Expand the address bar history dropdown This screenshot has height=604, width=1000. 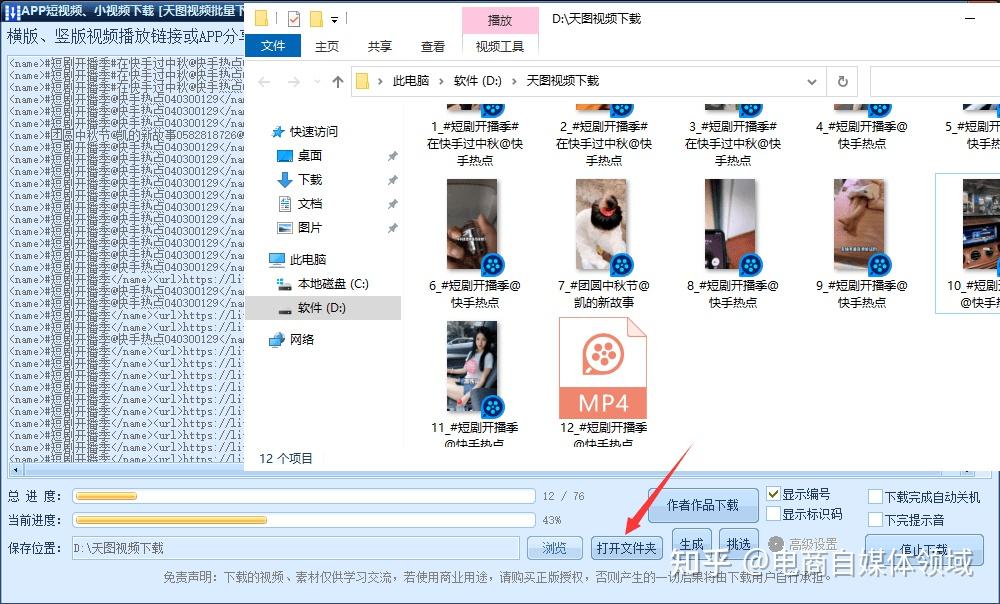point(812,82)
